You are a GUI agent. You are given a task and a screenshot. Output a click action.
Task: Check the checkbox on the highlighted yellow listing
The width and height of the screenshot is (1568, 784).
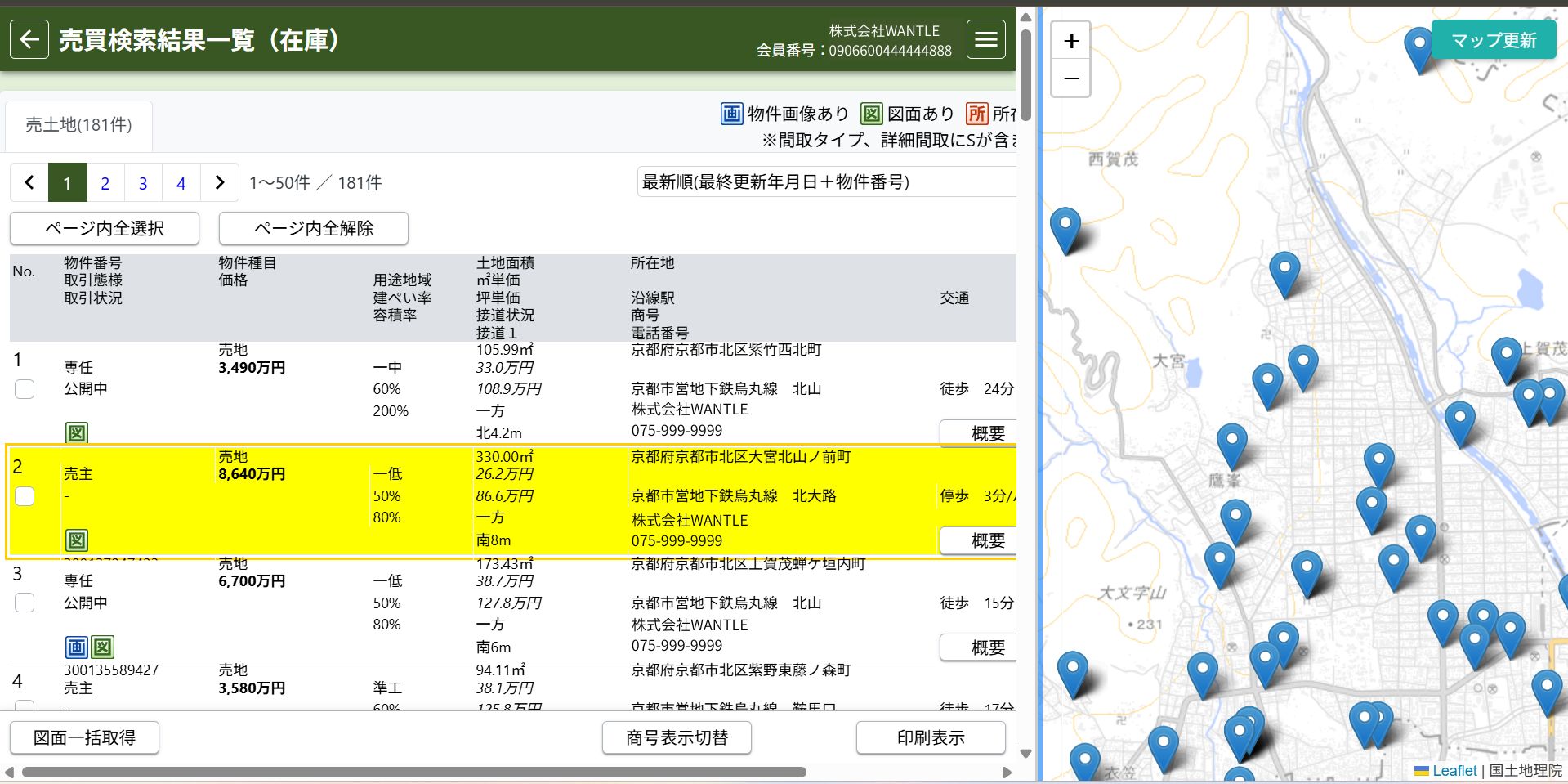[x=25, y=496]
